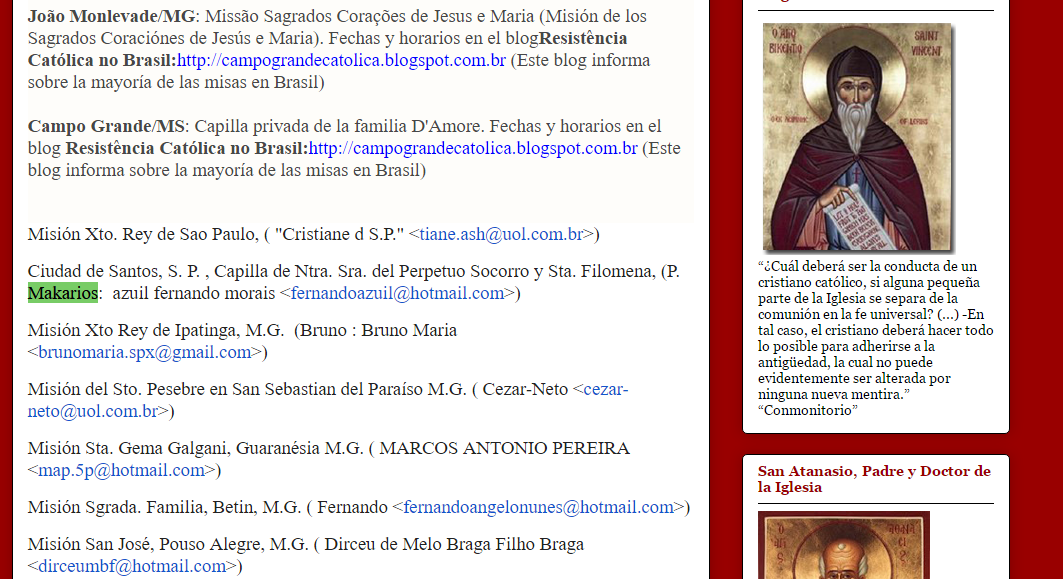The image size is (1063, 579).
Task: Click the highlighted word Makarios
Action: tap(62, 293)
